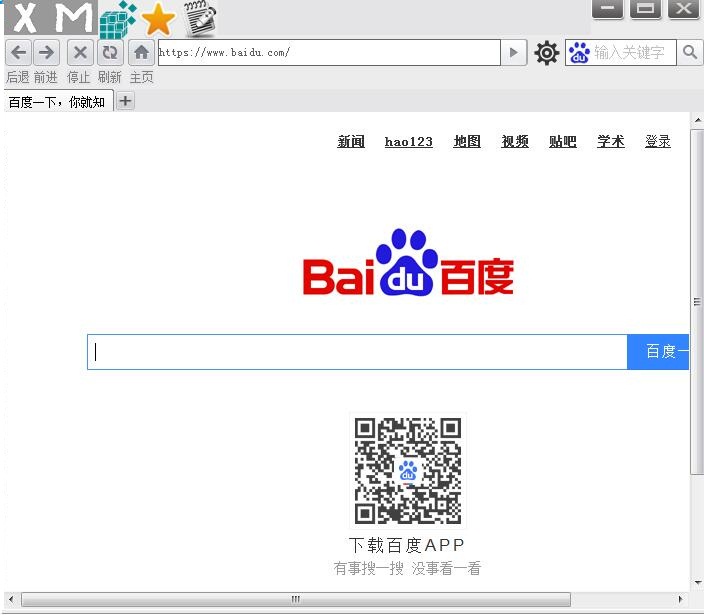
Task: Open a new tab with the plus button
Action: 125,101
